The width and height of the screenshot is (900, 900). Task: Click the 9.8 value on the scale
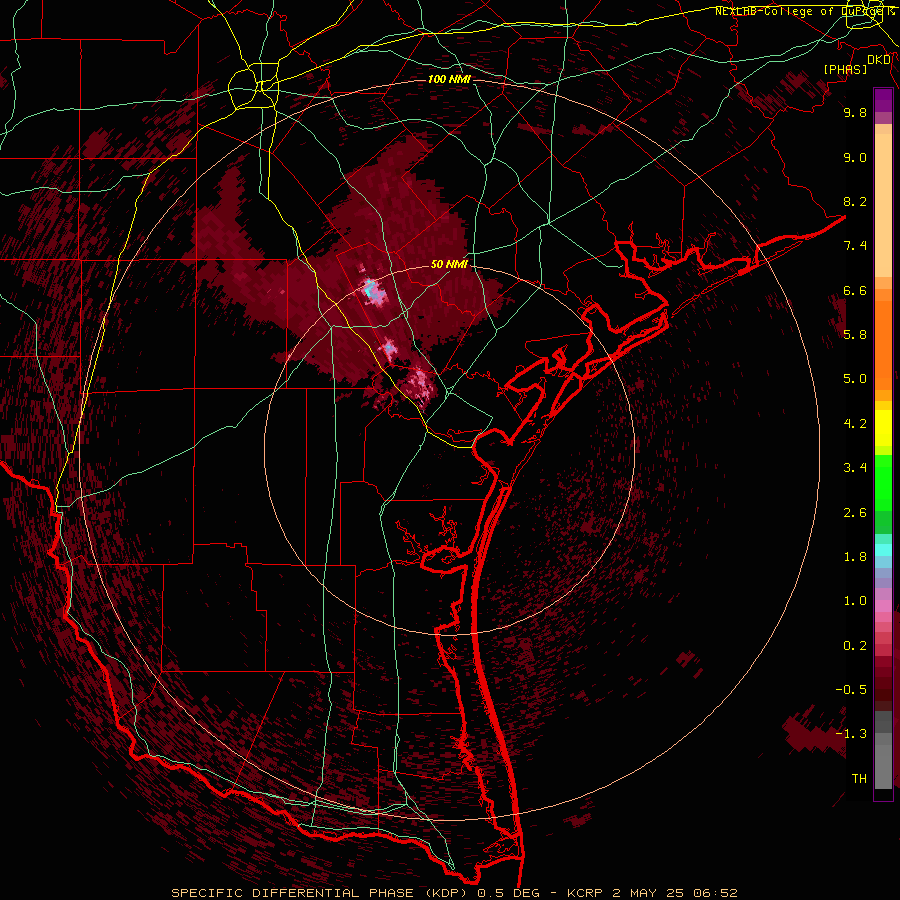(855, 112)
